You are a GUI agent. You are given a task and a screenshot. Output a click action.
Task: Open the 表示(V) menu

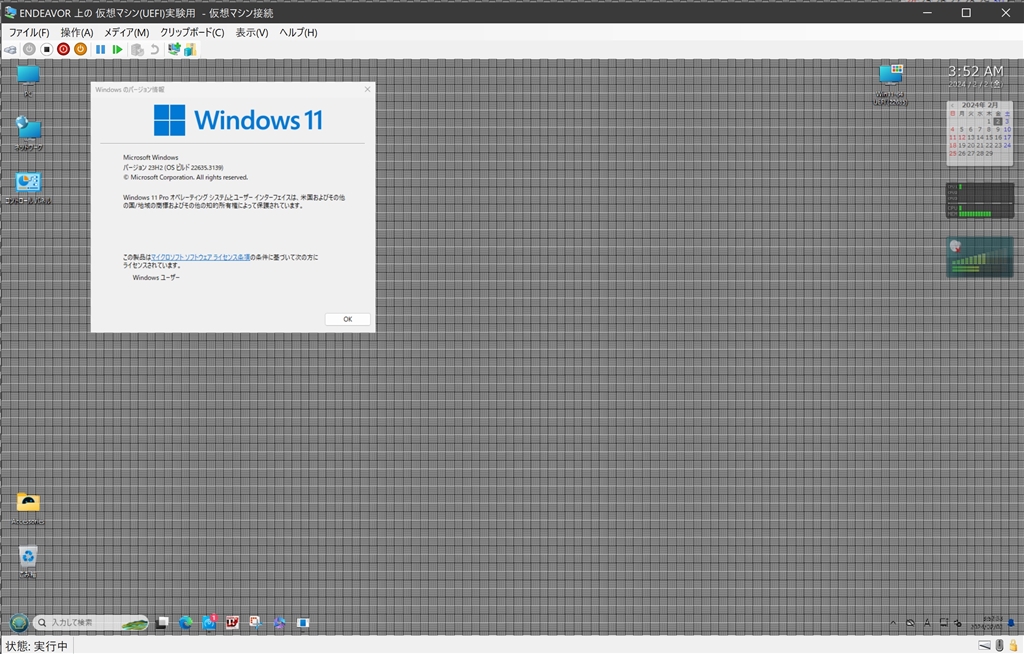[252, 32]
